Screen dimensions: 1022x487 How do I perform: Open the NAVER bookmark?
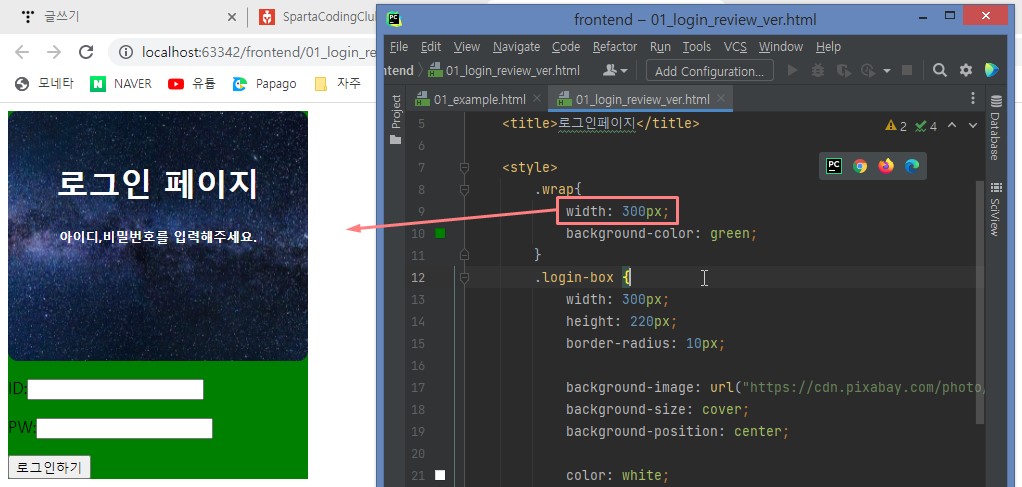[x=121, y=83]
